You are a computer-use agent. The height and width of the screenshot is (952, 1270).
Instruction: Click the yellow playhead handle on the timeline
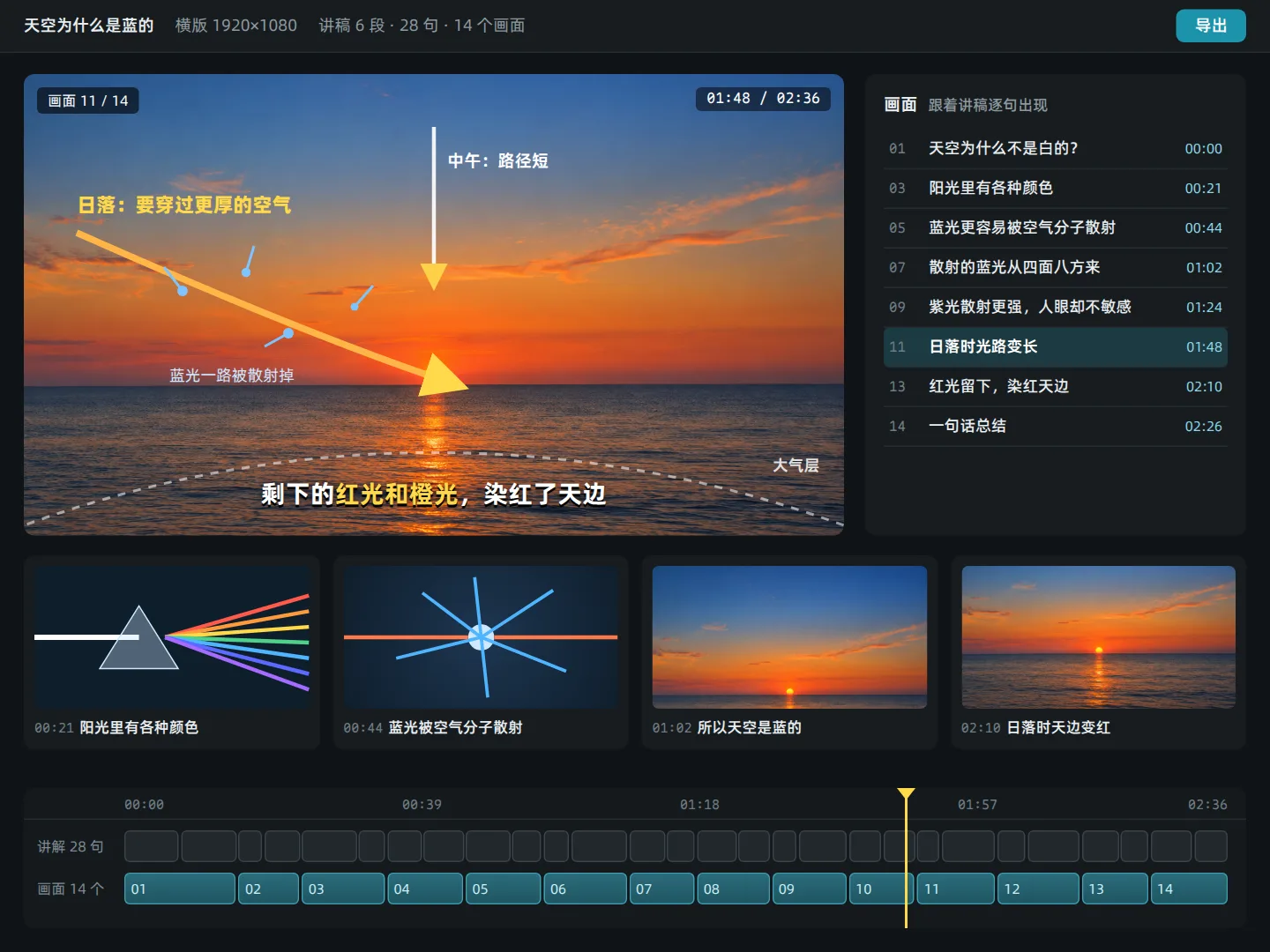coord(906,793)
